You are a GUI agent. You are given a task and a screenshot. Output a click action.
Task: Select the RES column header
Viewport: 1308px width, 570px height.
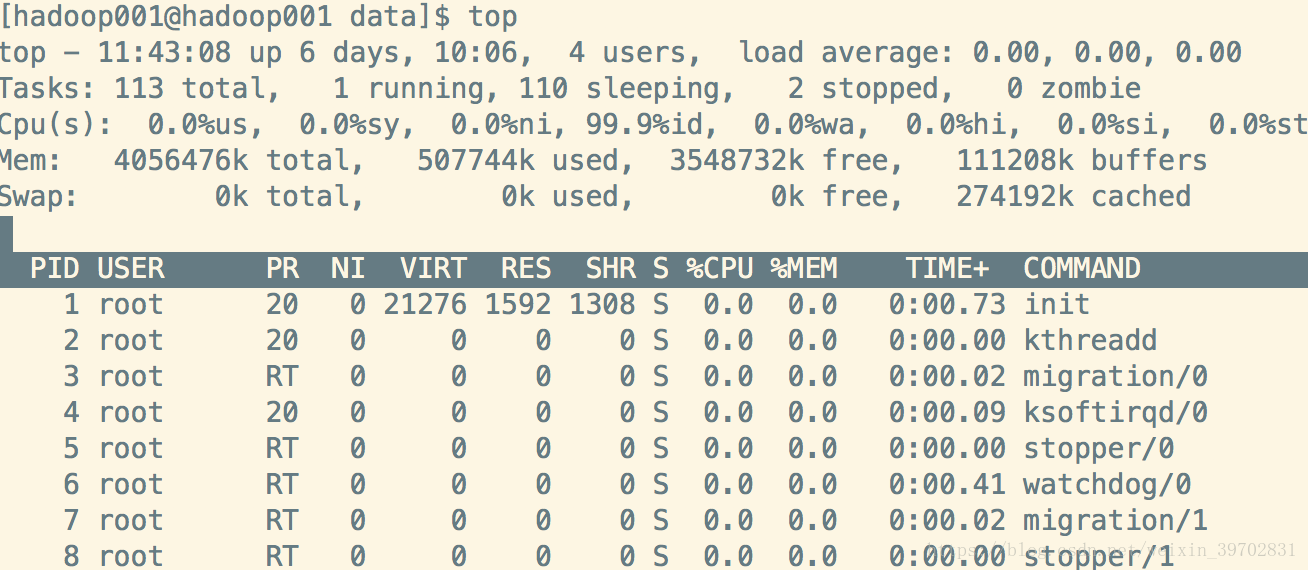526,268
